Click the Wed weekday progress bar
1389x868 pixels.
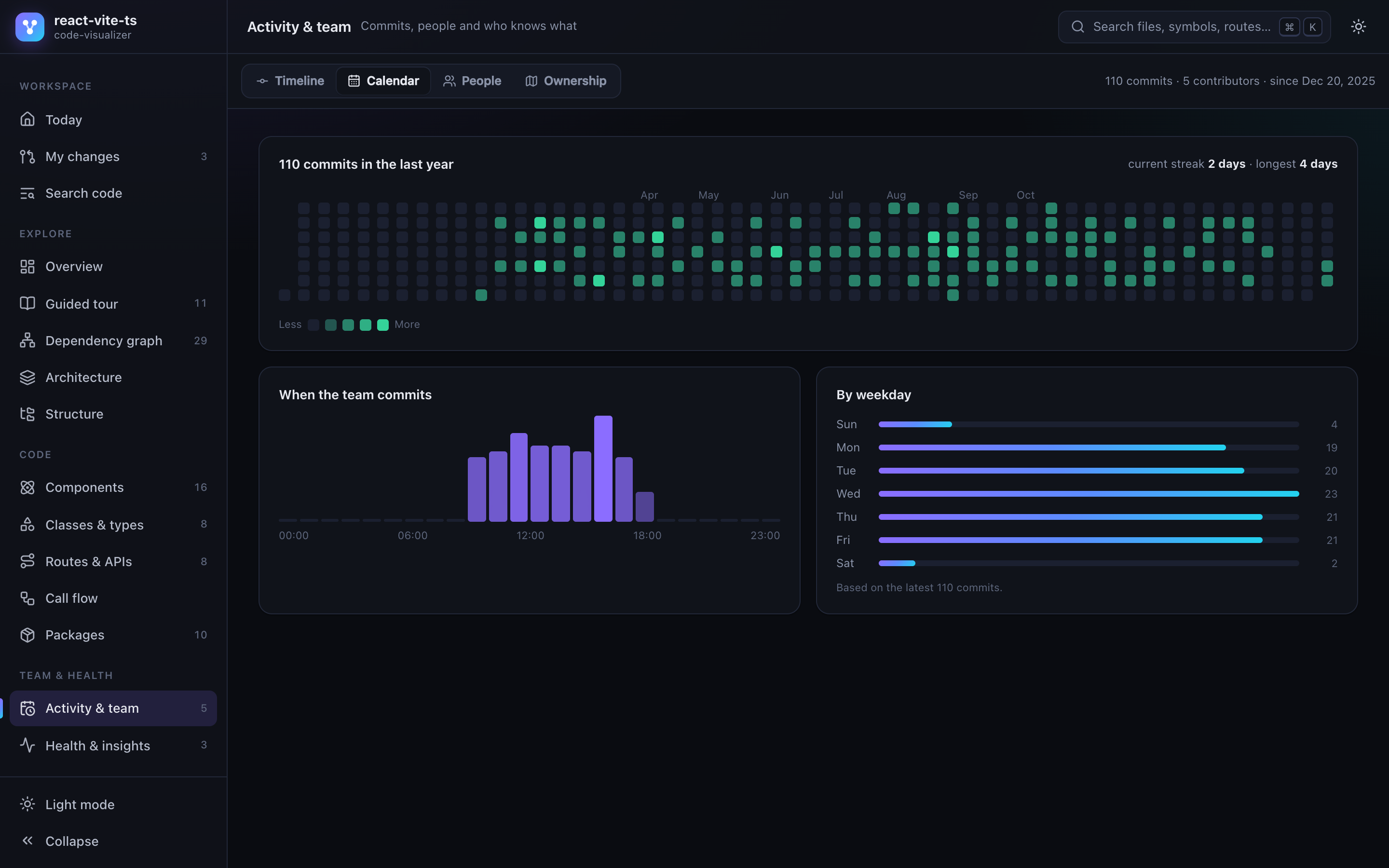pos(1088,494)
